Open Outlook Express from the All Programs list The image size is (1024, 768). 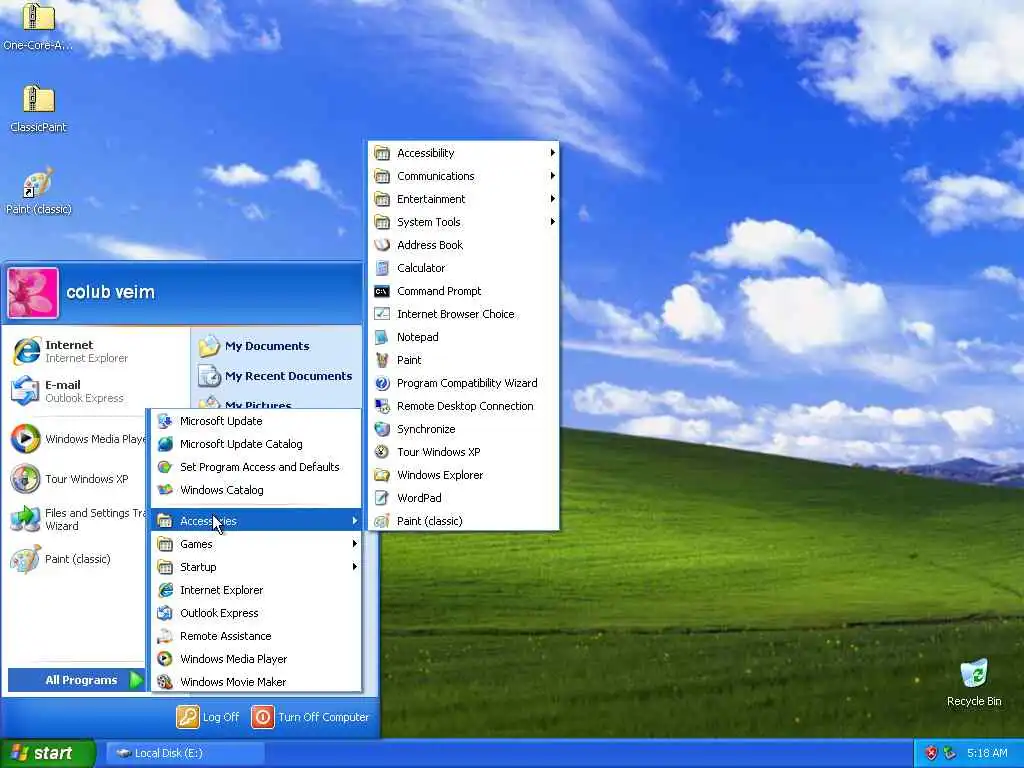point(256,613)
